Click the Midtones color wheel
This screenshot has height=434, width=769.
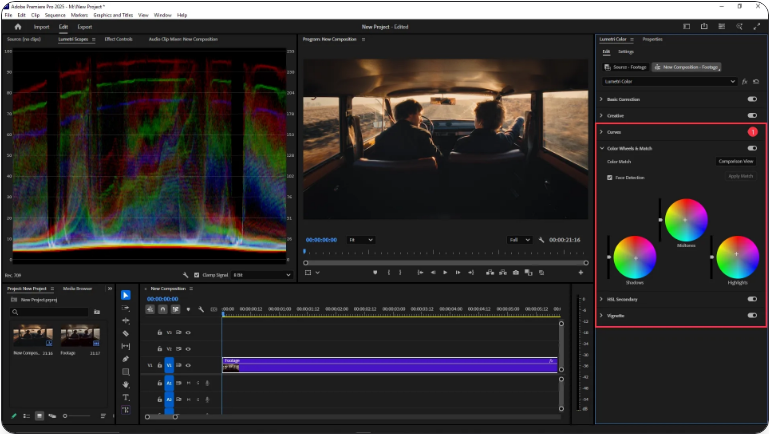point(686,220)
